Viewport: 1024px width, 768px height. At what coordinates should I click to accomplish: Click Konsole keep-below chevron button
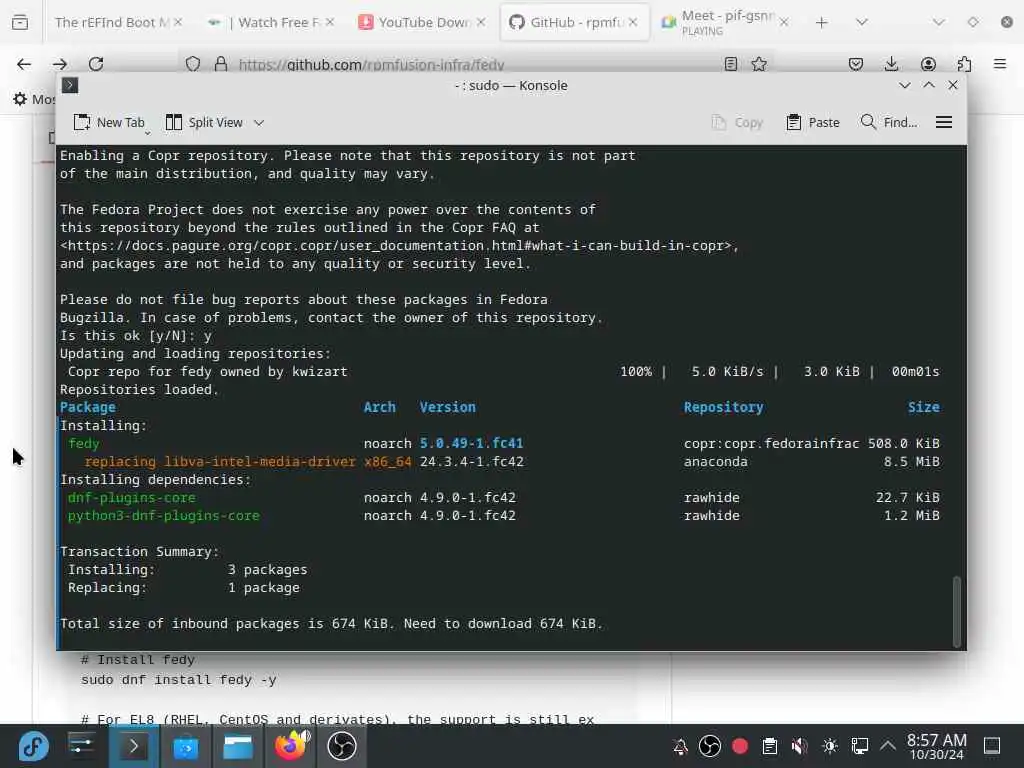[904, 86]
